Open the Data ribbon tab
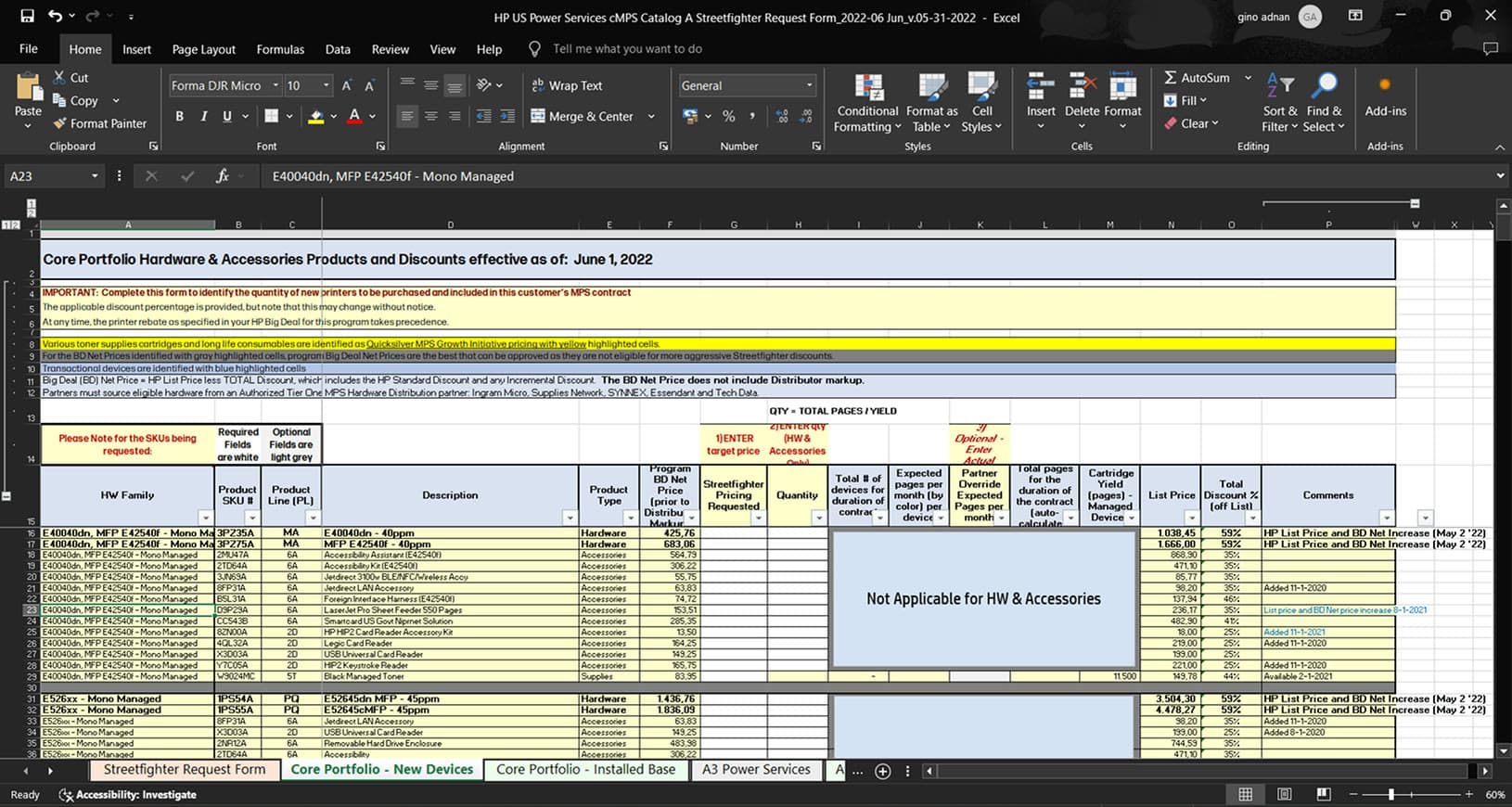1512x807 pixels. tap(338, 49)
